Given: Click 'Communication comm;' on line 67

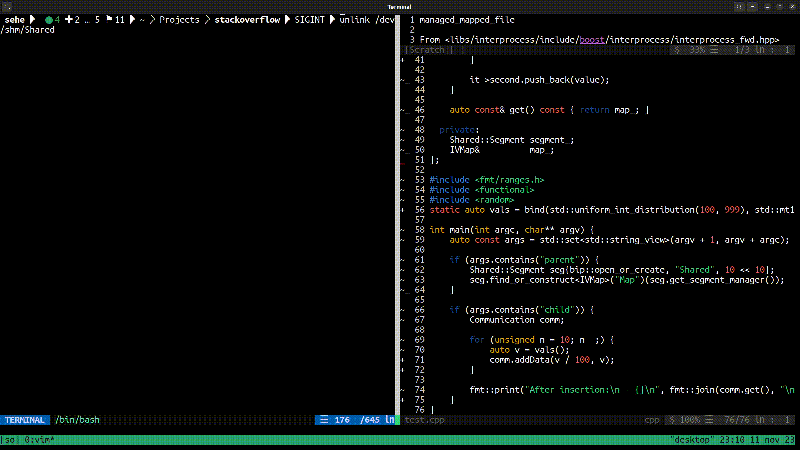Looking at the screenshot, I should click(517, 320).
